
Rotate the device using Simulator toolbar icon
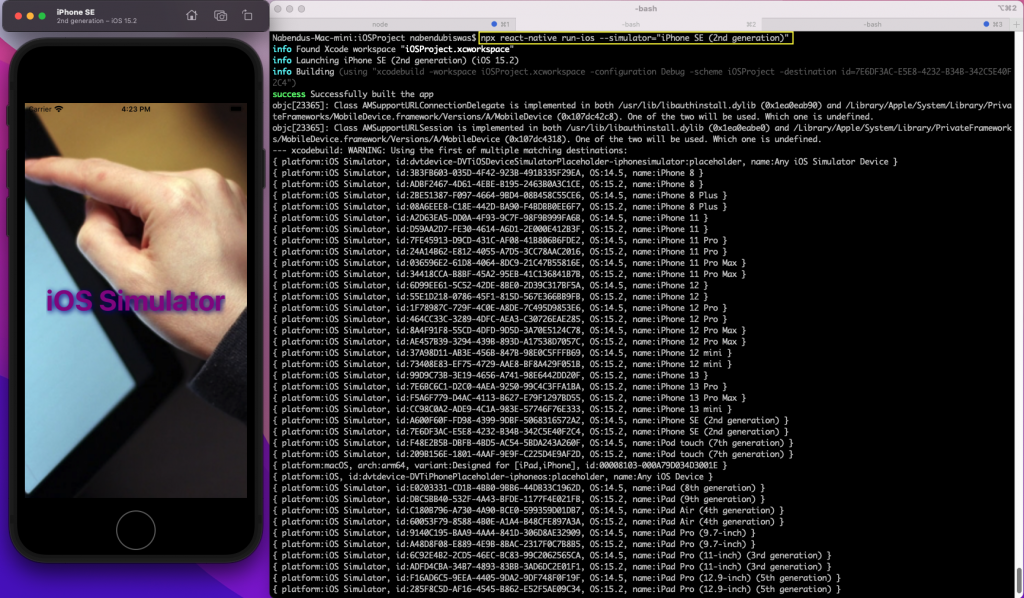[248, 15]
